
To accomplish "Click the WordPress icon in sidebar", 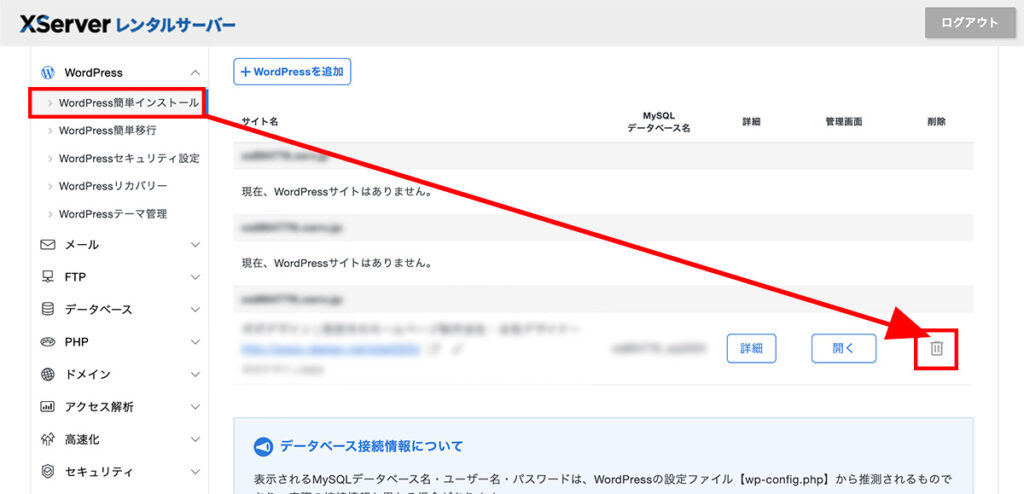I will (48, 73).
